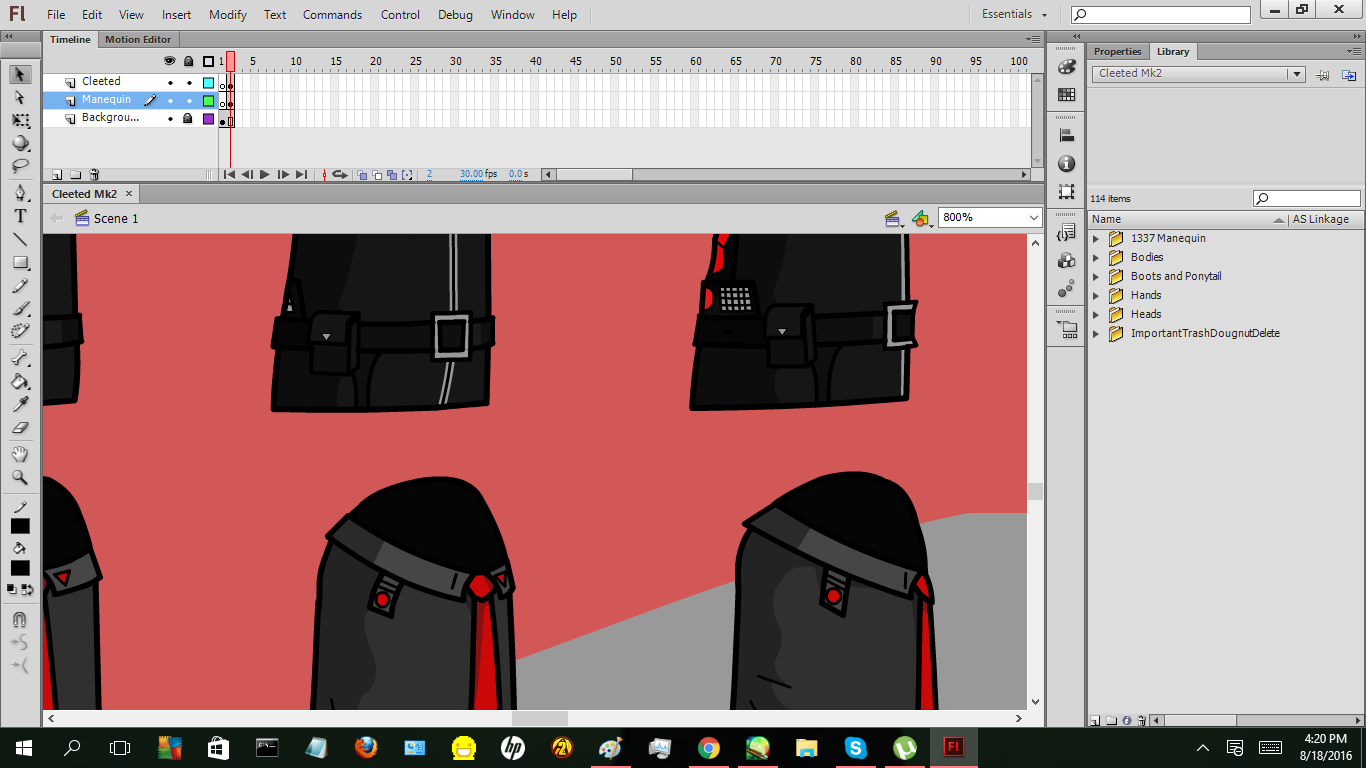Viewport: 1366px width, 768px height.
Task: Click the New Layer icon in timeline
Action: (57, 174)
